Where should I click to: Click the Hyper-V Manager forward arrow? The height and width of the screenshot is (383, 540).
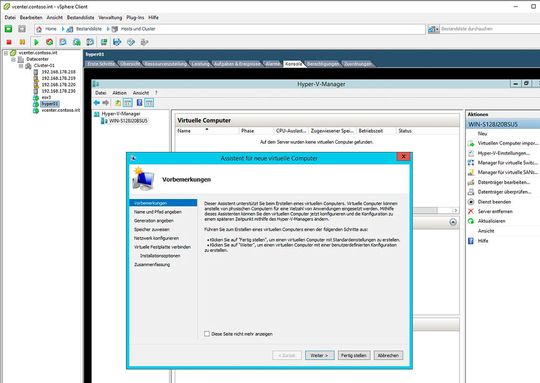pyautogui.click(x=106, y=103)
